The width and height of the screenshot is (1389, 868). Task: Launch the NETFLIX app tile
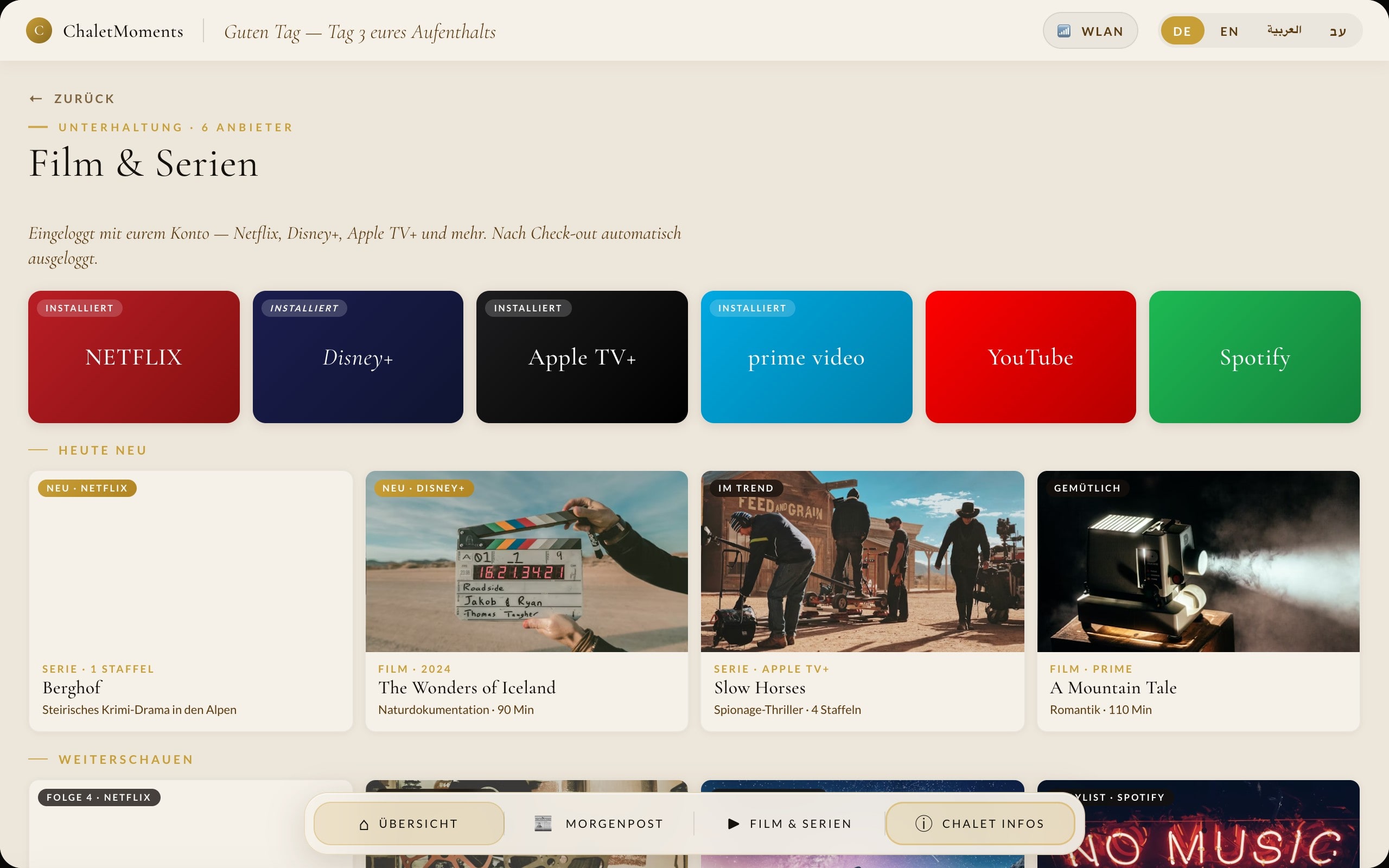point(133,357)
